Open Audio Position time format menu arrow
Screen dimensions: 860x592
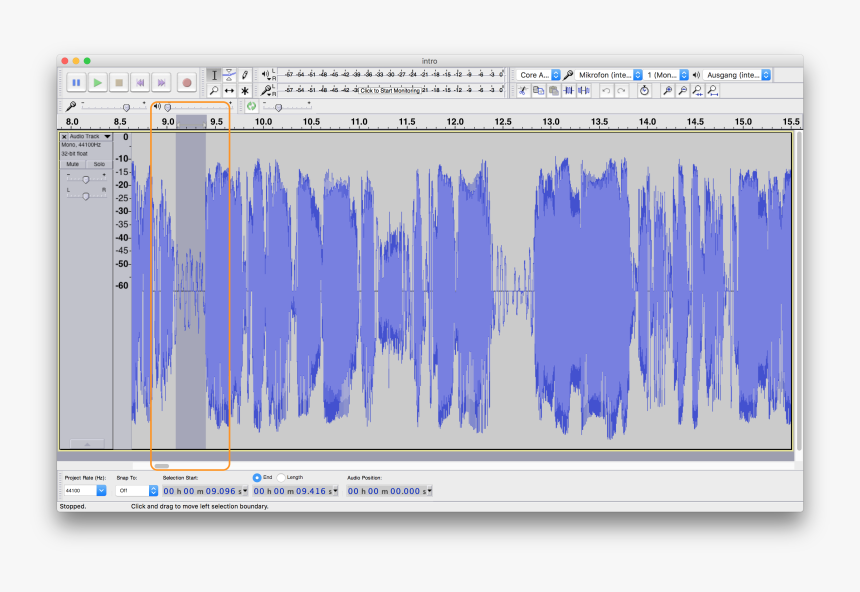429,490
